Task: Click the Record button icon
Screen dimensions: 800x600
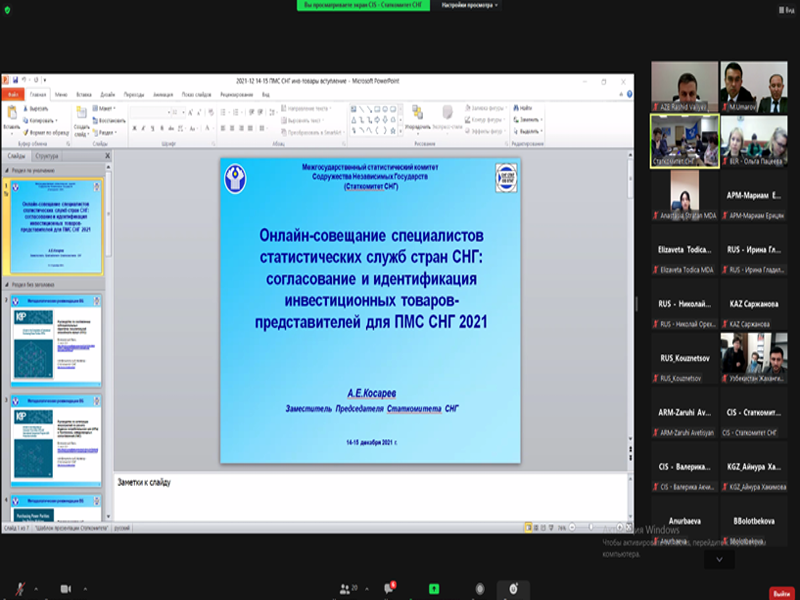Action: click(480, 588)
